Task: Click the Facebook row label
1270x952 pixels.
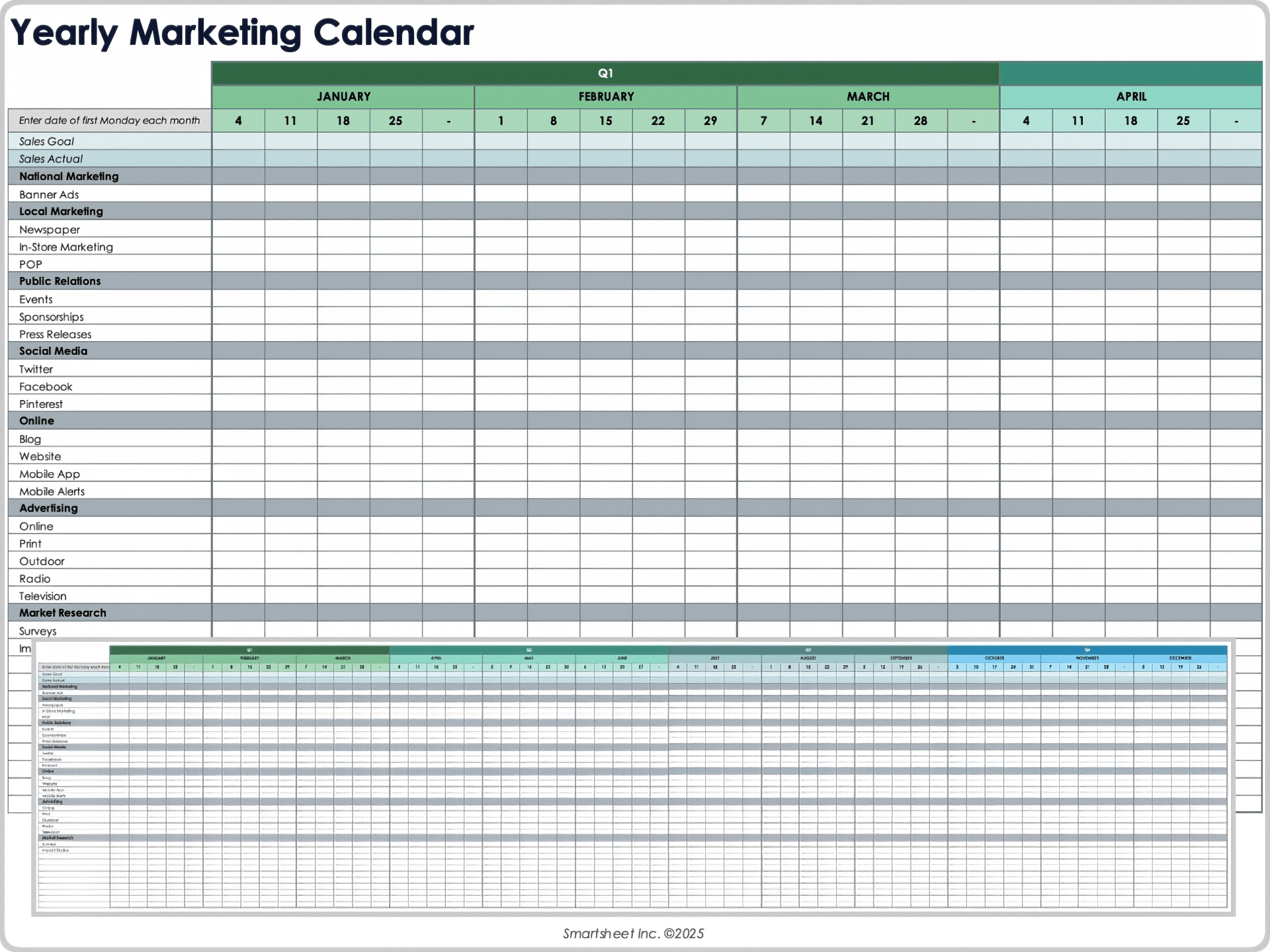Action: [45, 386]
